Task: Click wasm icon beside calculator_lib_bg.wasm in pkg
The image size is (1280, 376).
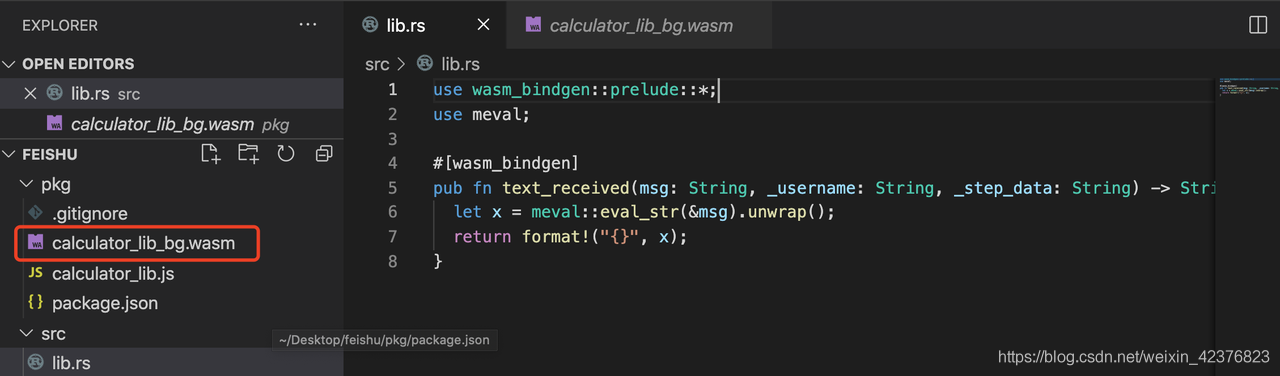Action: pos(35,243)
